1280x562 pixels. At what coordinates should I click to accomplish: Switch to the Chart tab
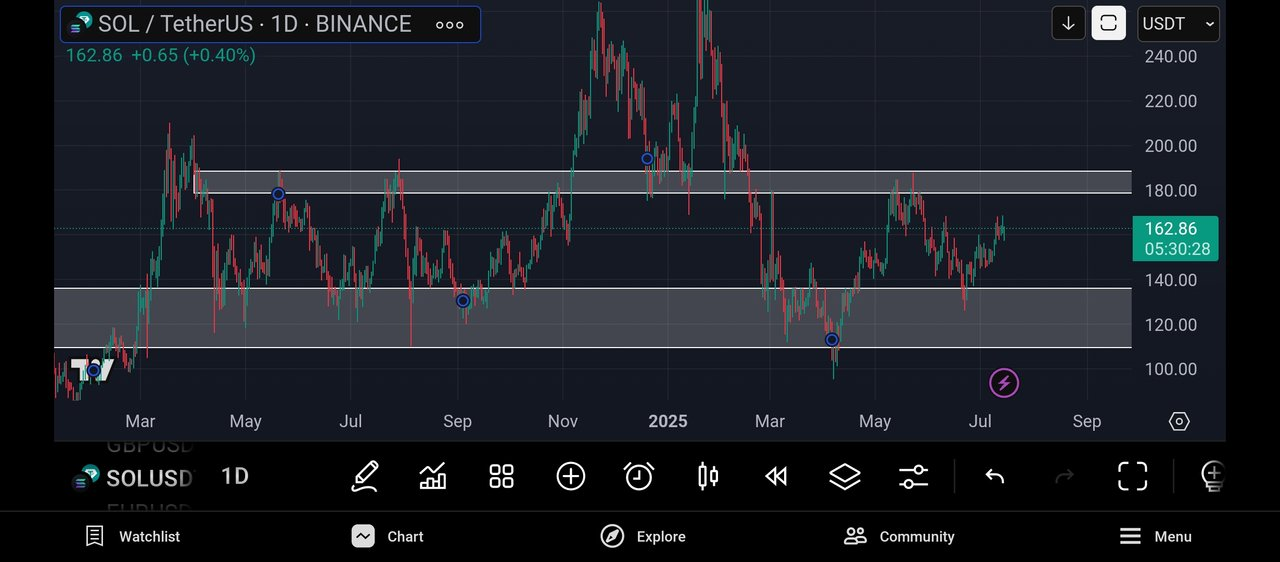coord(388,537)
